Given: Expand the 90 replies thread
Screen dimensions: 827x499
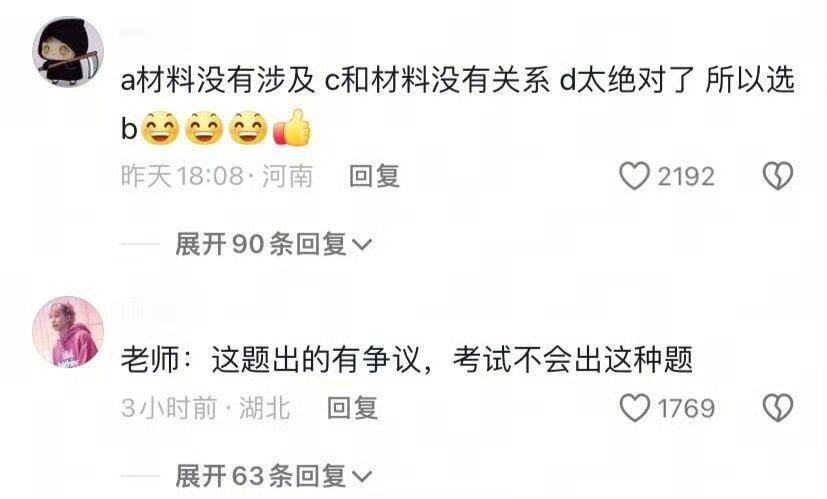Looking at the screenshot, I should 273,244.
